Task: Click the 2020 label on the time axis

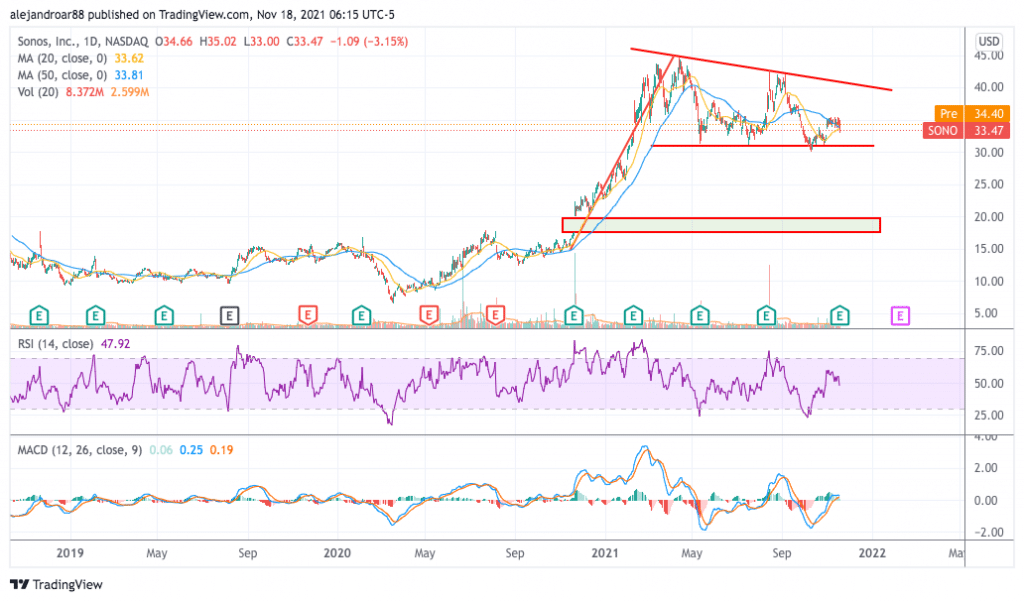Action: [337, 553]
